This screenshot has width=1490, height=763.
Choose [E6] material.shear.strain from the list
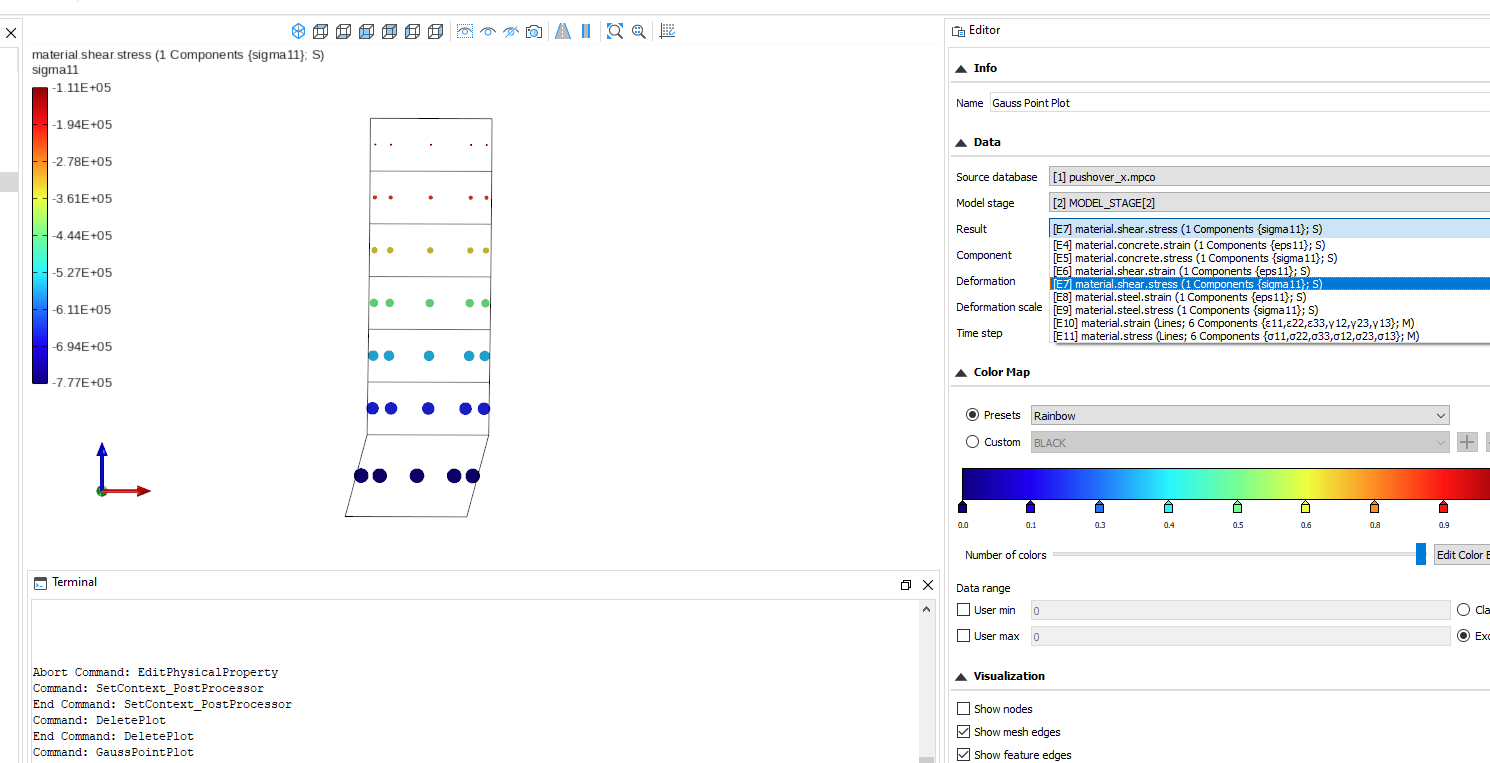(x=1270, y=271)
